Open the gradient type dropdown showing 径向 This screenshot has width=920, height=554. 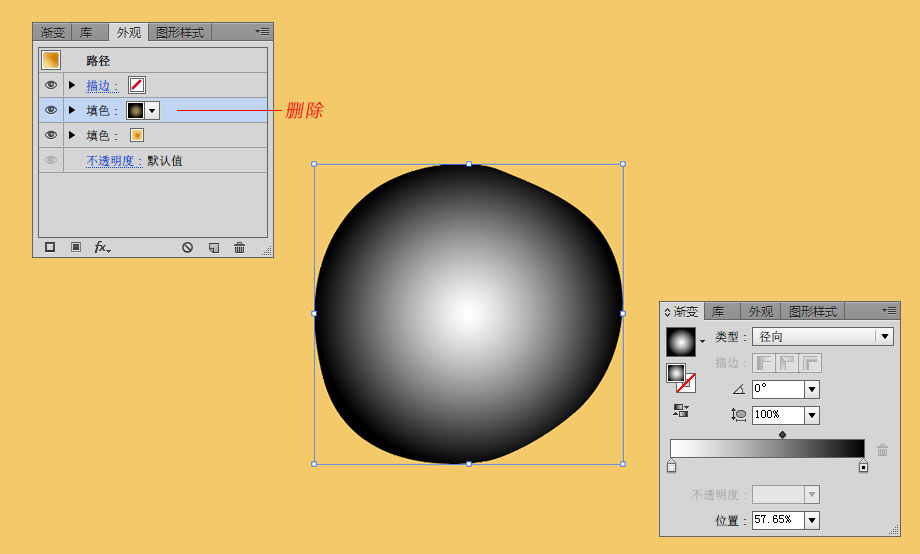click(x=823, y=337)
